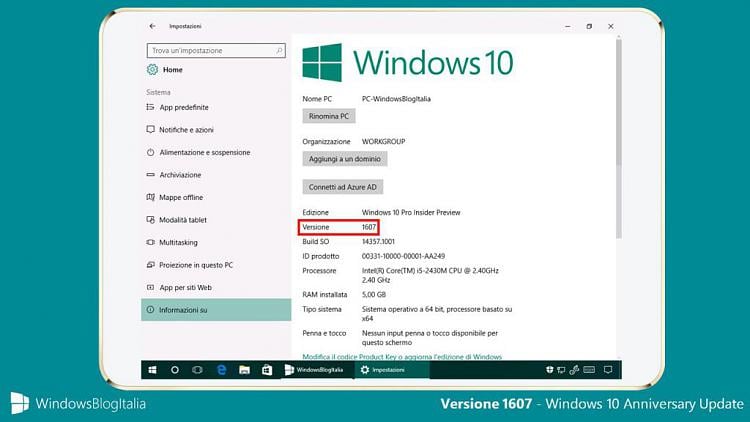Click the search field Trova un'impostazione
This screenshot has width=750, height=422.
[216, 50]
